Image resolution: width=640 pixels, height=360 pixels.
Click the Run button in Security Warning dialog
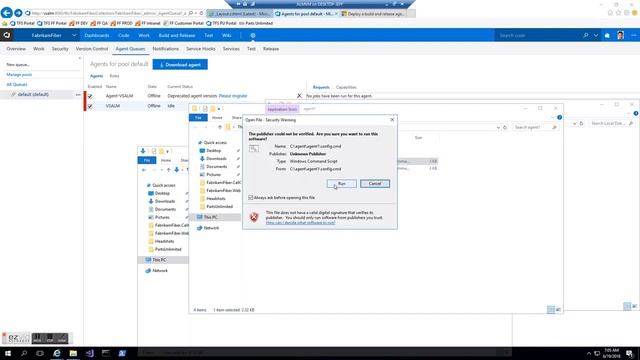(342, 184)
